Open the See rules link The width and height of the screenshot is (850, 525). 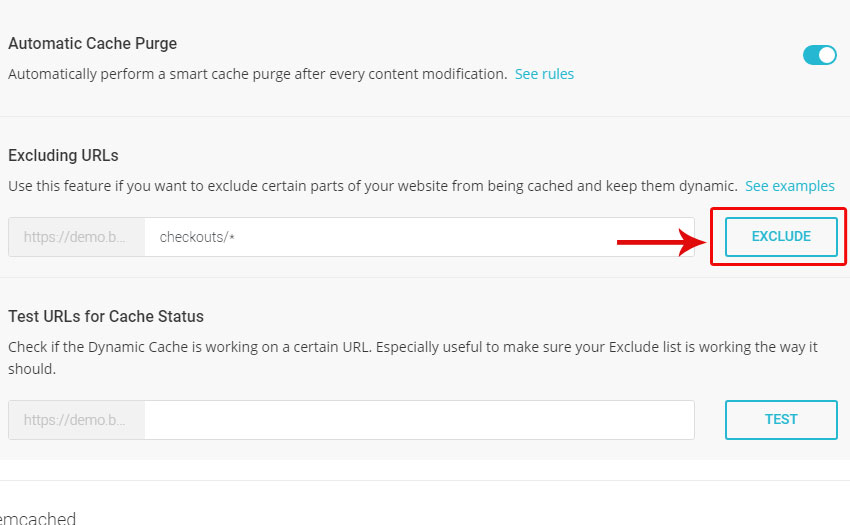click(544, 74)
